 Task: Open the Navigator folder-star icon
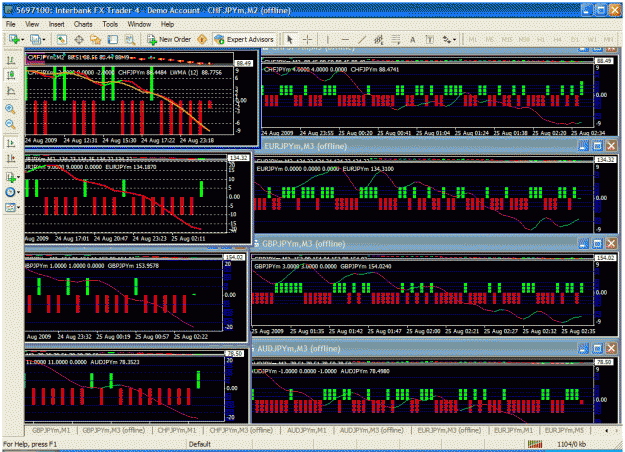click(96, 39)
